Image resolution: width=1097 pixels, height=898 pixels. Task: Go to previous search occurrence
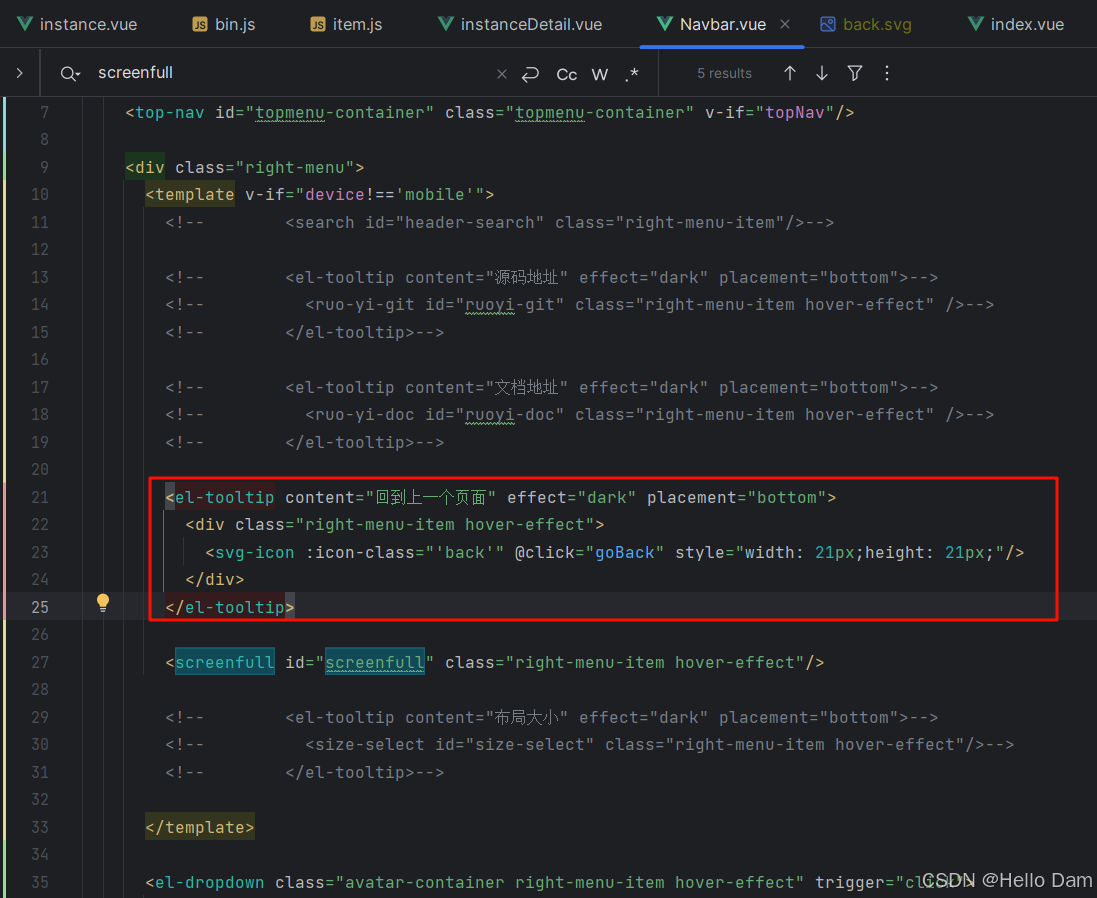click(x=790, y=73)
